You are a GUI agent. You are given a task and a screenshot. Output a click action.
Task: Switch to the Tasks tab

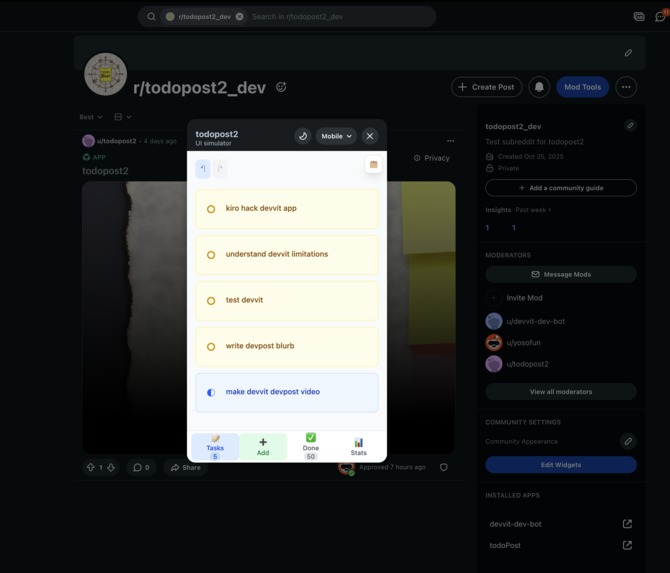[x=215, y=447]
